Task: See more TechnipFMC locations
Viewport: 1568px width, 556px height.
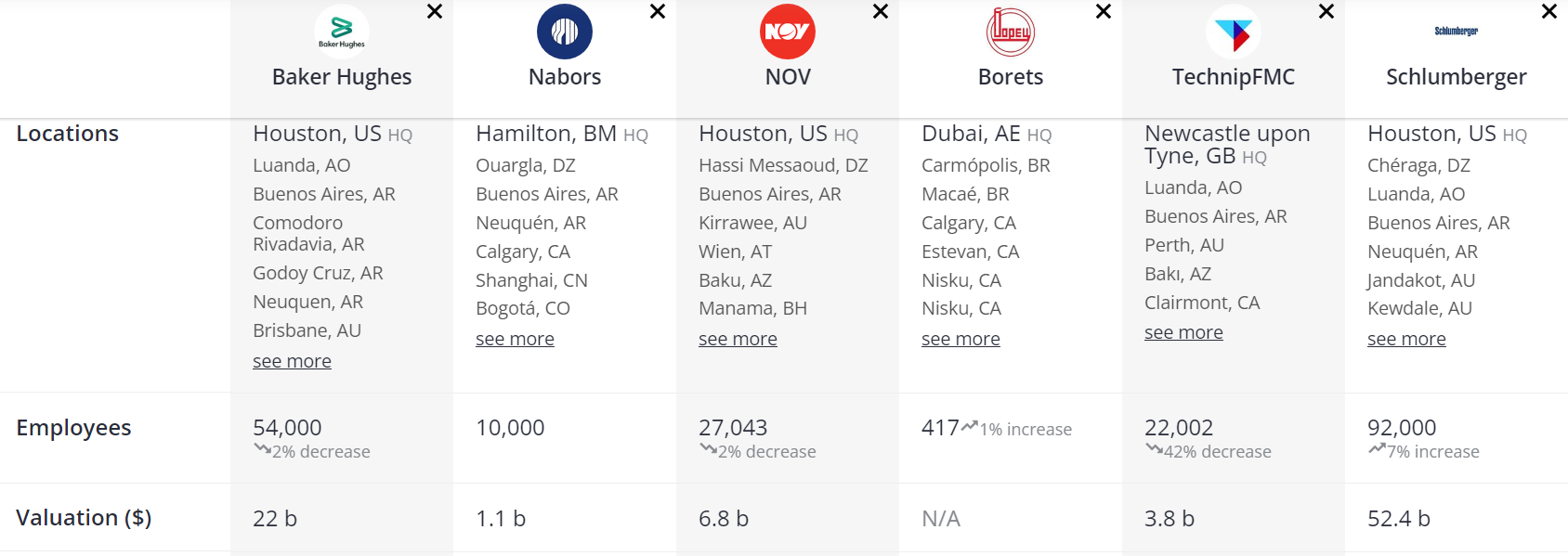Action: coord(1183,332)
